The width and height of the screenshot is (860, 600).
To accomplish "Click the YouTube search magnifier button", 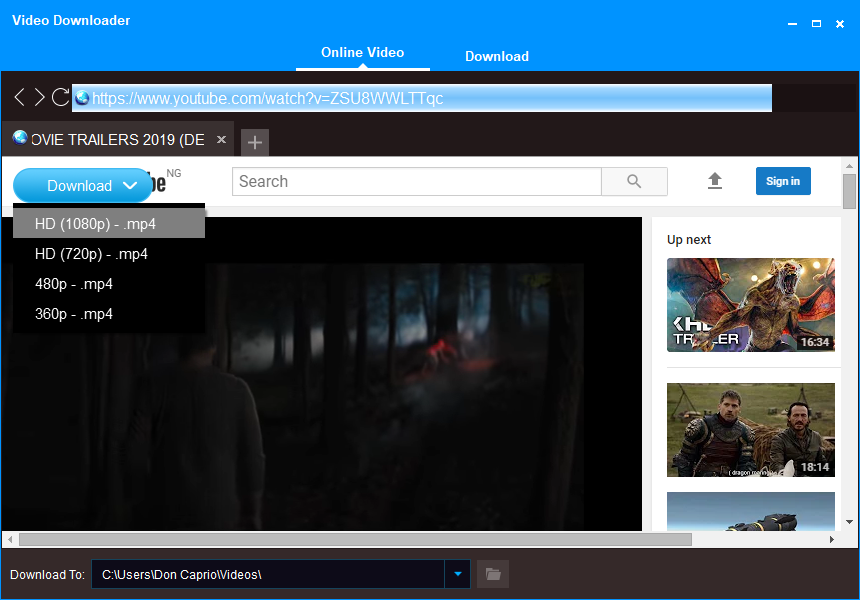I will [x=635, y=182].
